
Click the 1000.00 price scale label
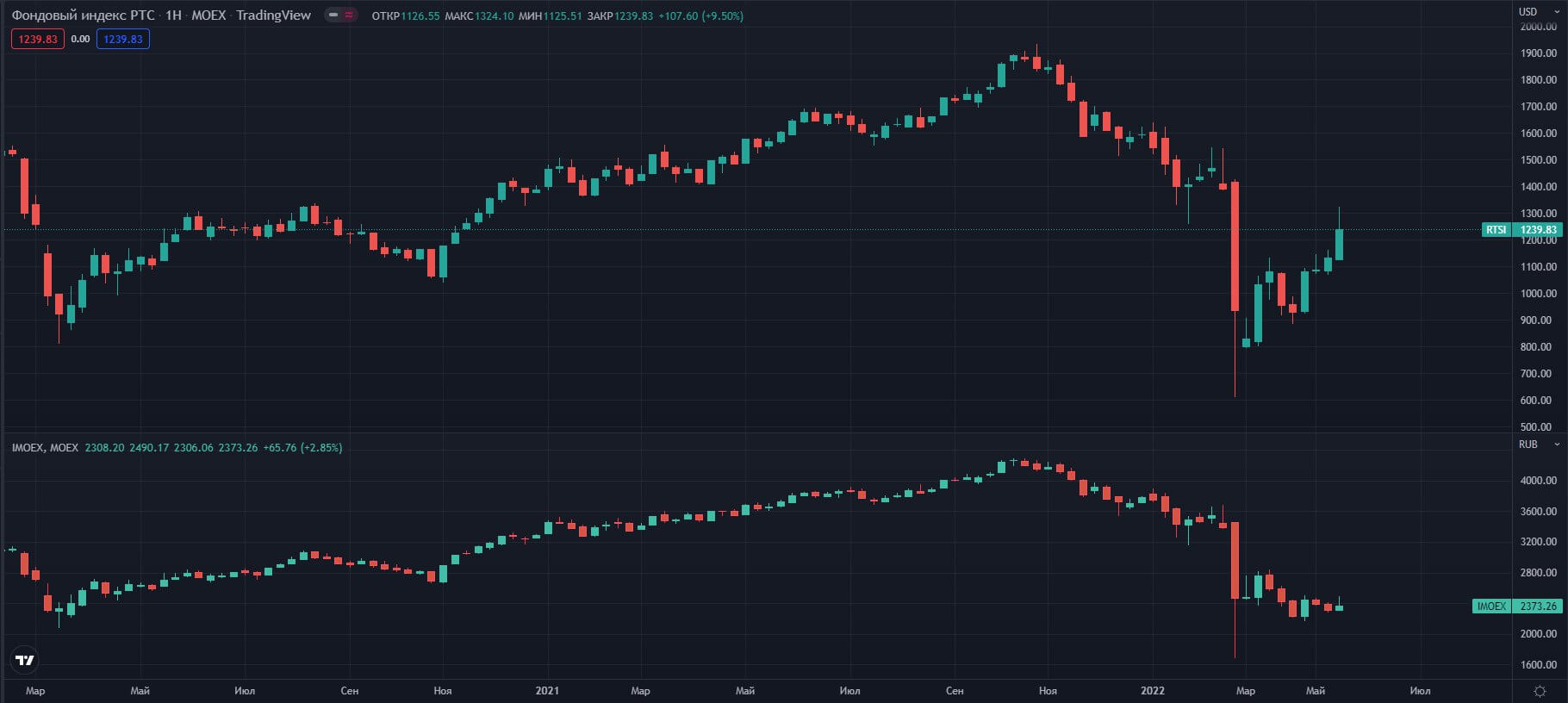[1539, 294]
